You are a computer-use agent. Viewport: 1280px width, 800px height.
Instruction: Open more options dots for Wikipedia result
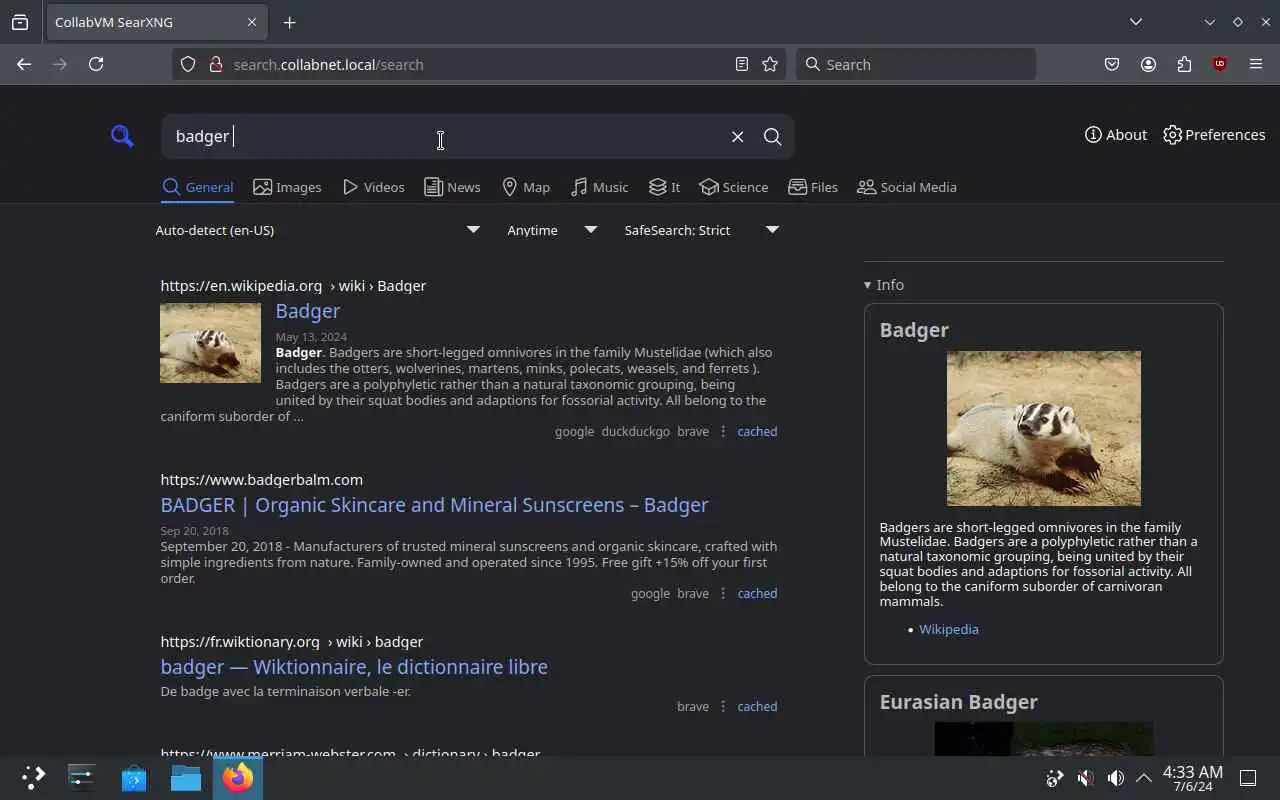coord(723,432)
